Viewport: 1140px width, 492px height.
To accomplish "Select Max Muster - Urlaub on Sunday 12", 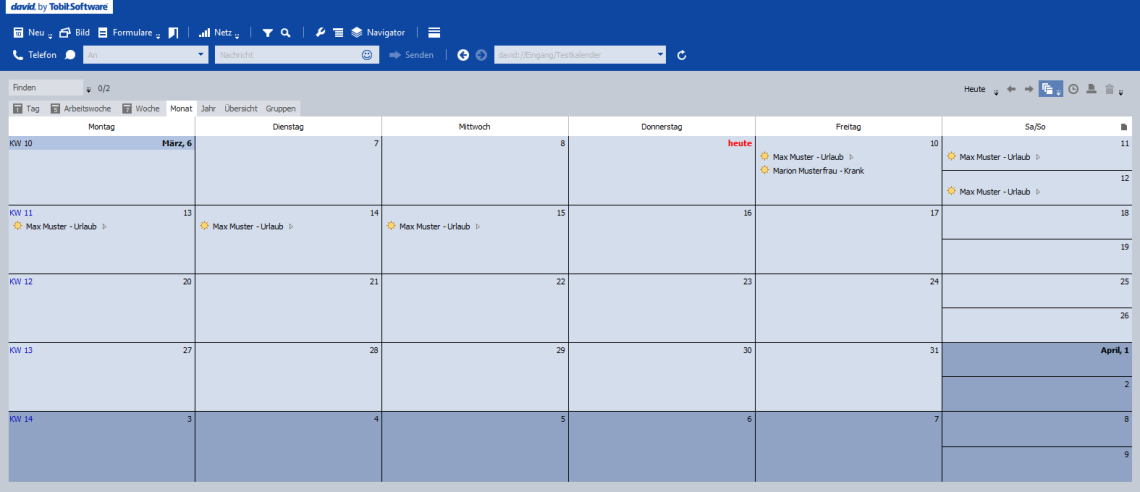I will click(995, 191).
